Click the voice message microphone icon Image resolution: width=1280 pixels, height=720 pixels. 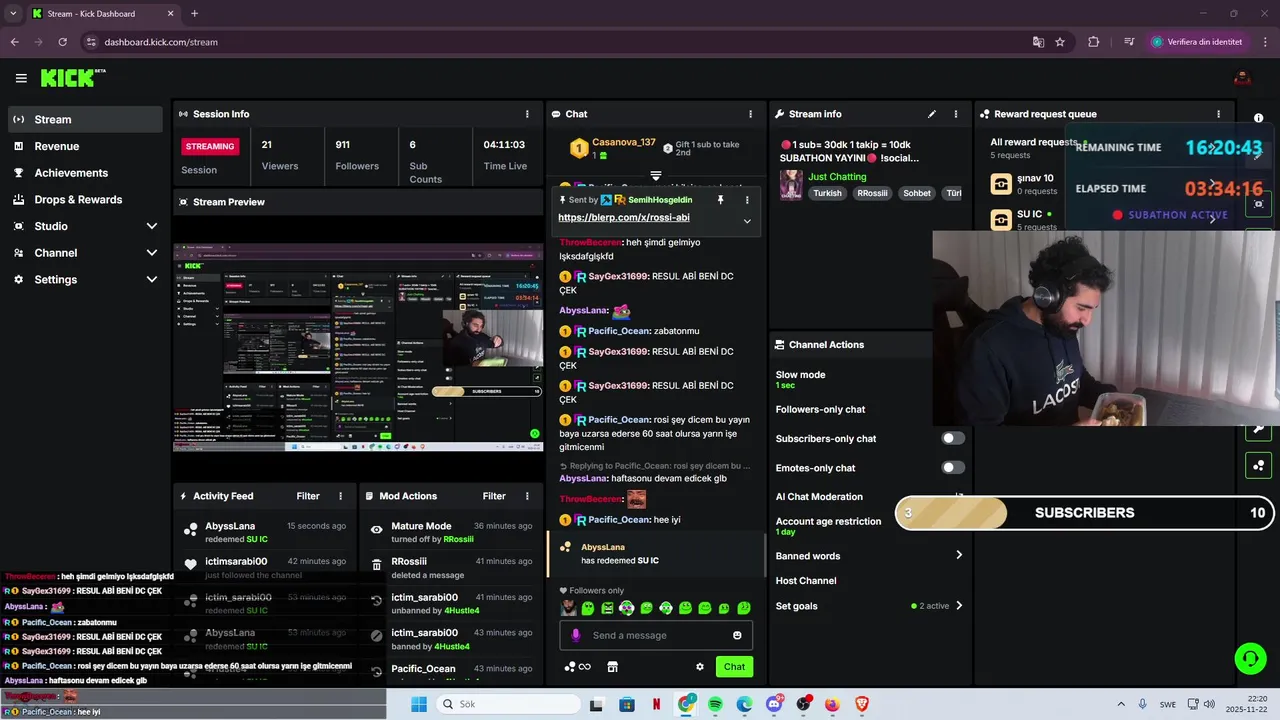pyautogui.click(x=575, y=635)
